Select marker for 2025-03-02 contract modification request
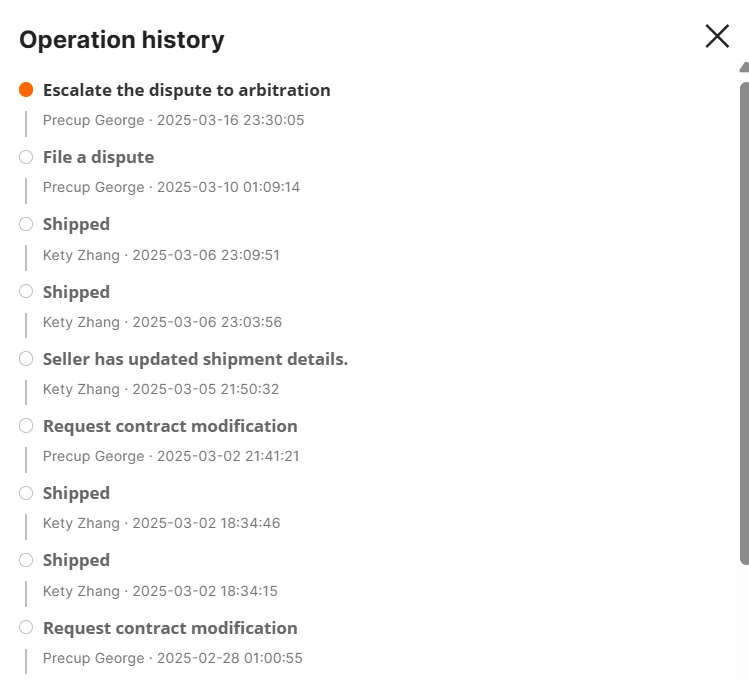Screen dimensions: 749x680 pos(26,426)
